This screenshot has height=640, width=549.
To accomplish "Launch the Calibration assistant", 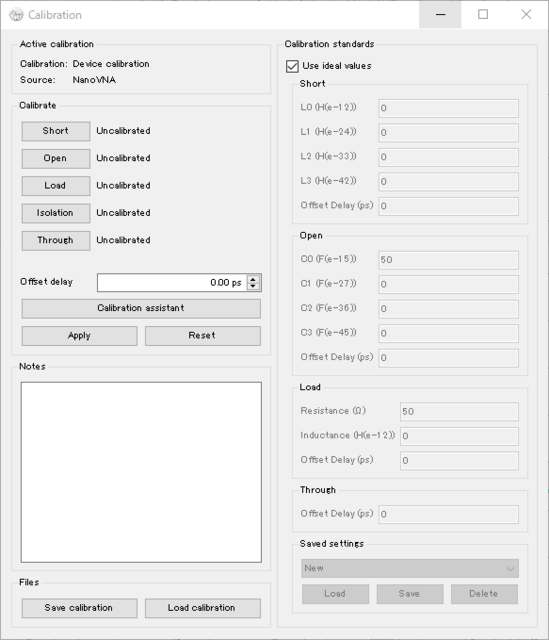I will point(141,308).
